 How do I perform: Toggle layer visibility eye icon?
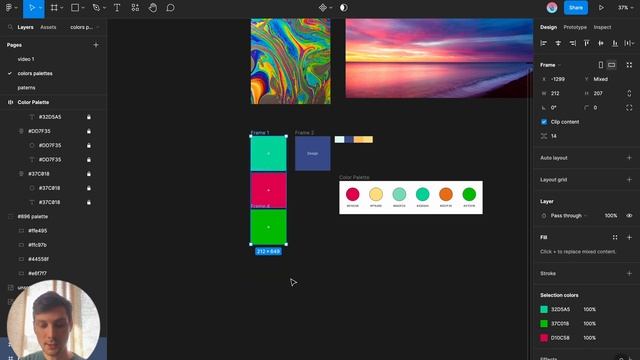coord(629,216)
